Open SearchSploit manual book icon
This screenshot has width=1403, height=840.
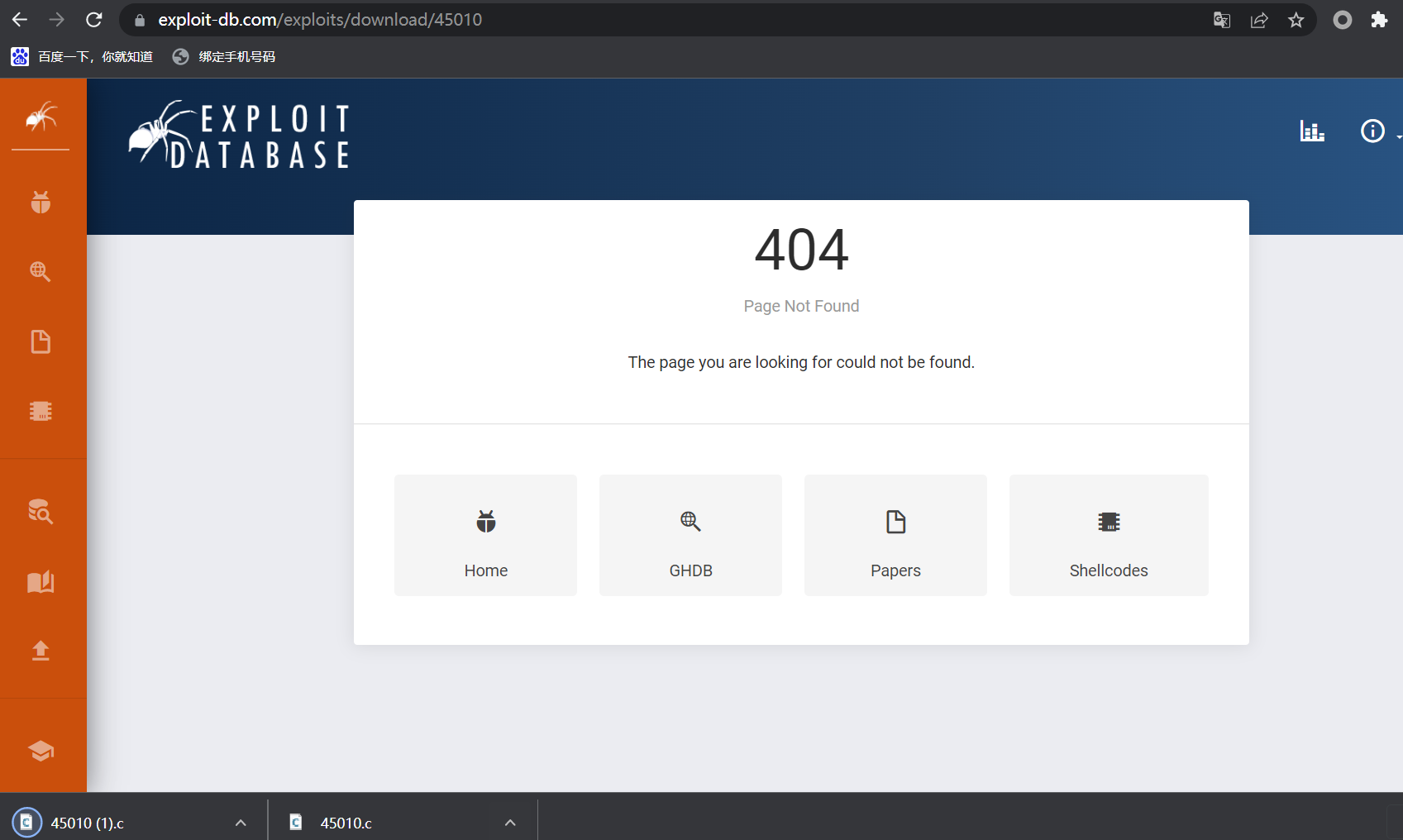[x=41, y=581]
